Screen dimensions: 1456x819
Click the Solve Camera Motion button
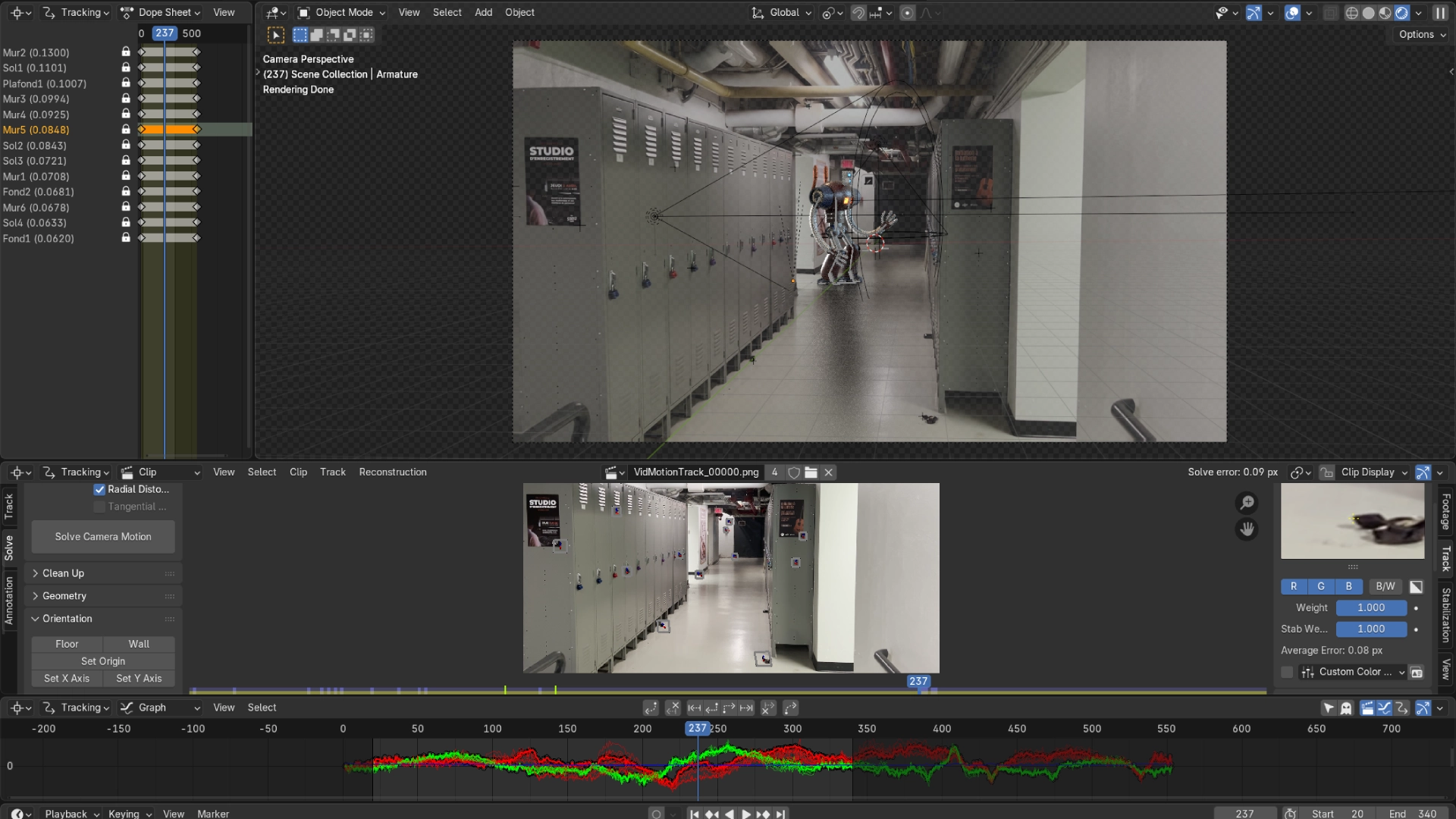(102, 536)
